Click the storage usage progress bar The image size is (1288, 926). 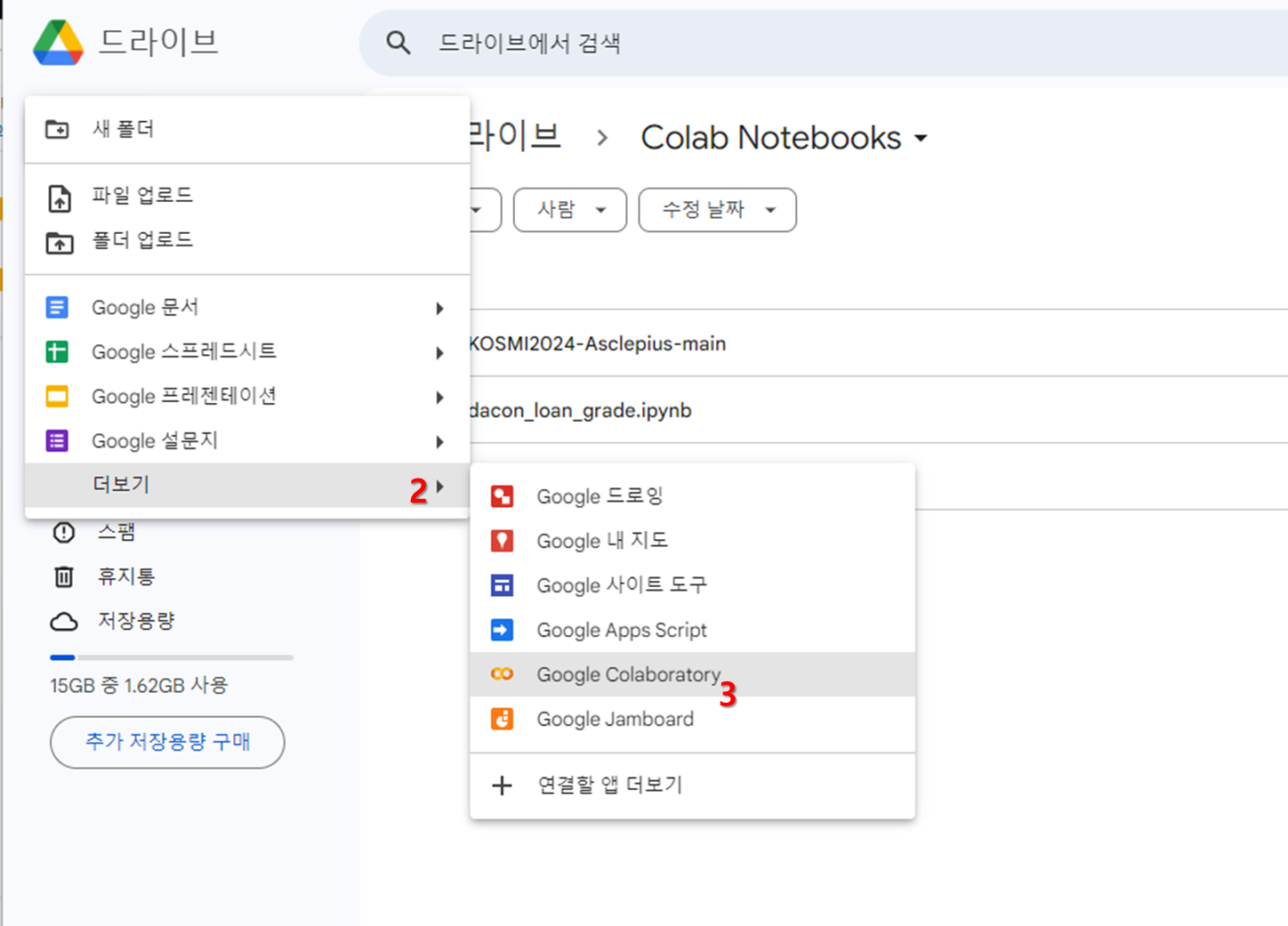172,657
